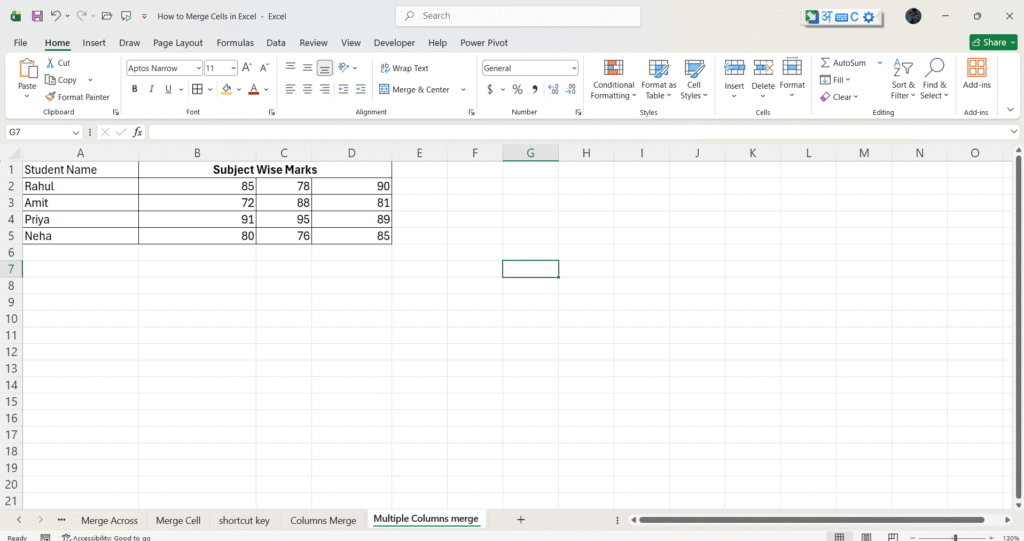Open Sort & Filter options
The image size is (1024, 541).
pyautogui.click(x=903, y=79)
